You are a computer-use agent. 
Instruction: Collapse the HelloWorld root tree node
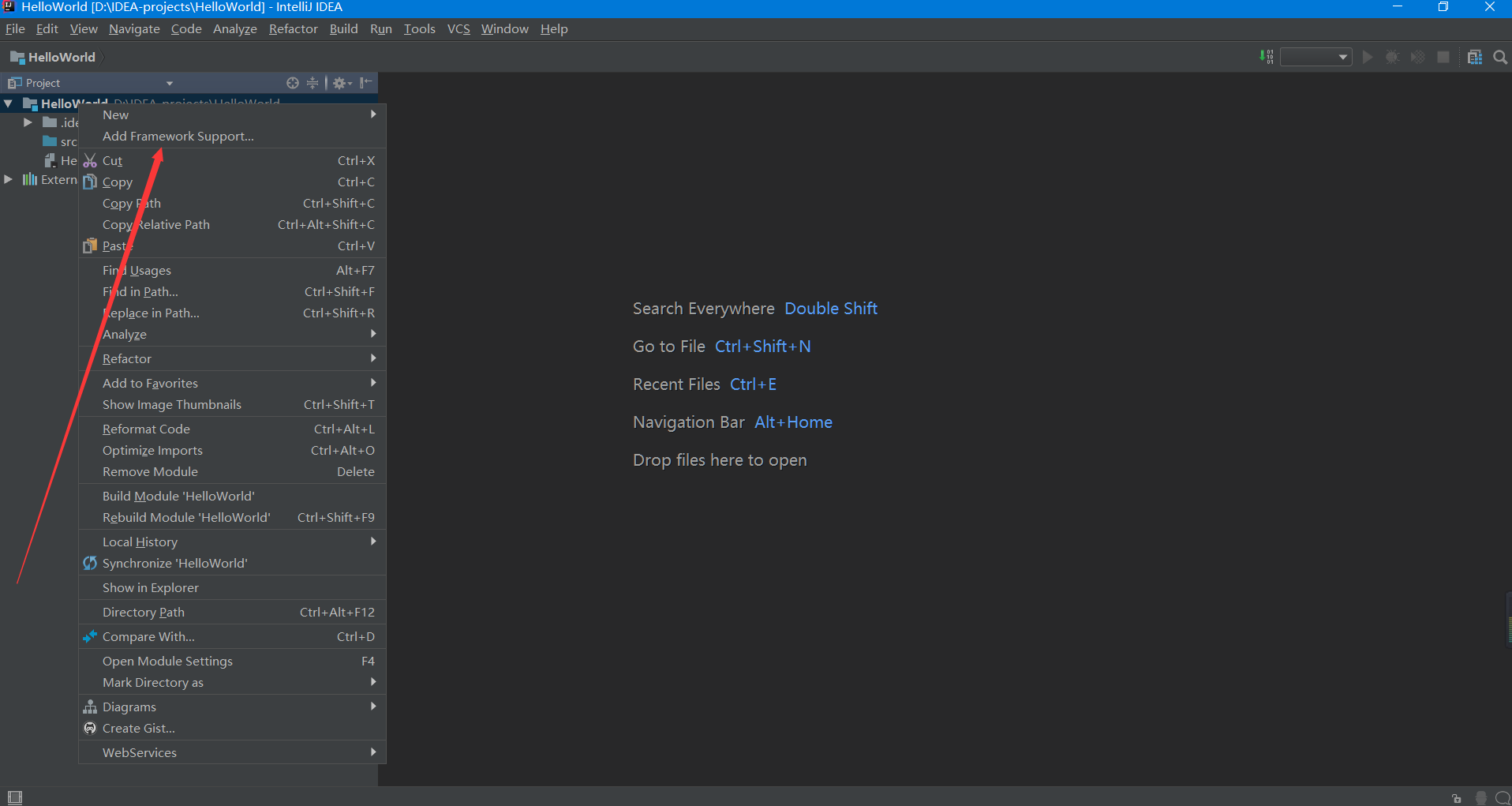pyautogui.click(x=8, y=103)
